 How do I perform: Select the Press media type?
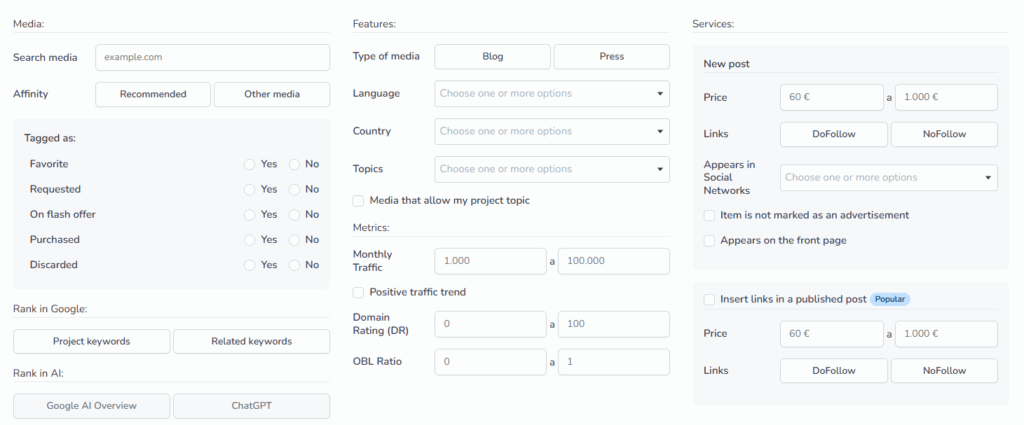(x=612, y=57)
